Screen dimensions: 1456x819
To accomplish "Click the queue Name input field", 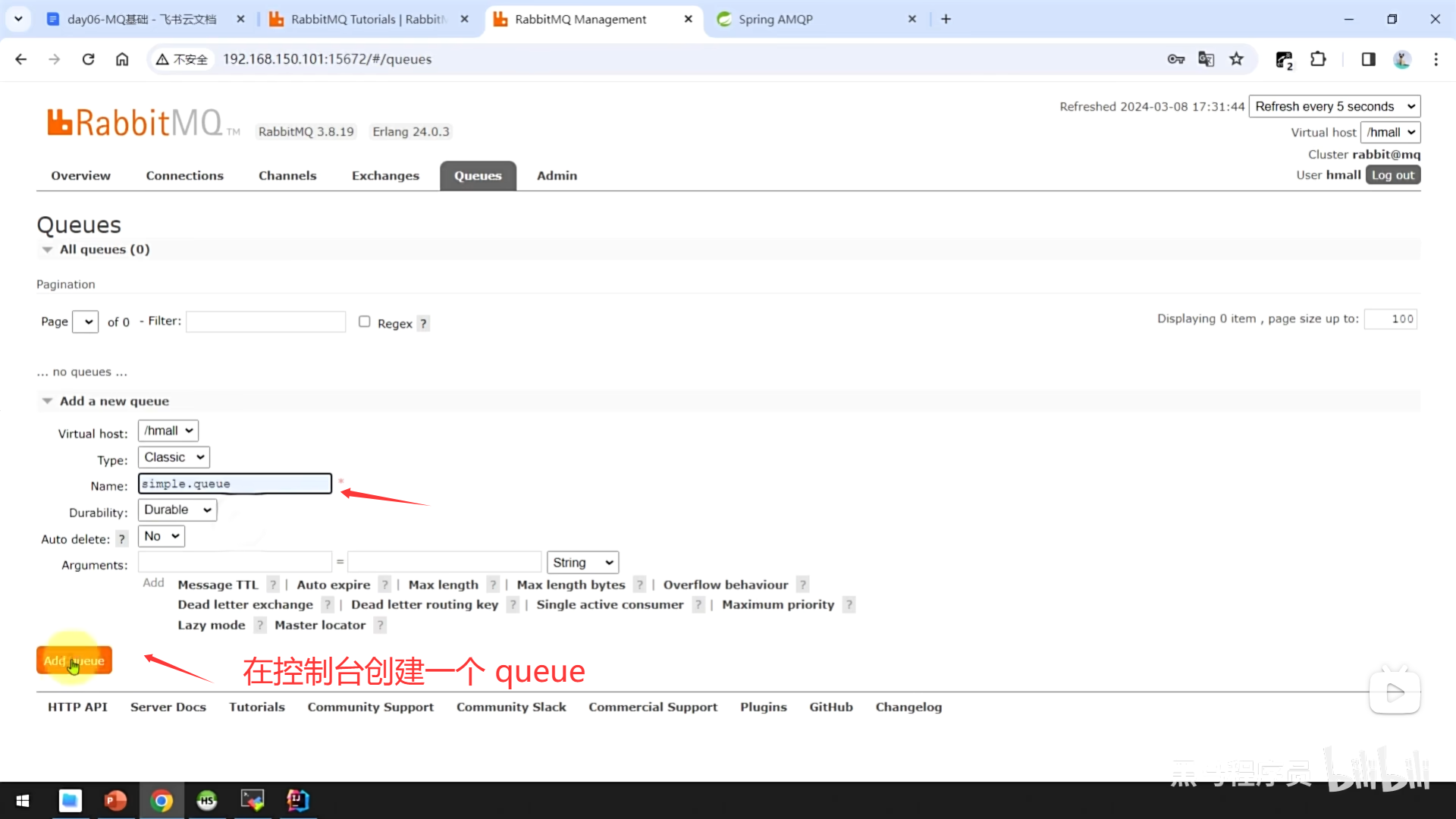I will point(235,484).
